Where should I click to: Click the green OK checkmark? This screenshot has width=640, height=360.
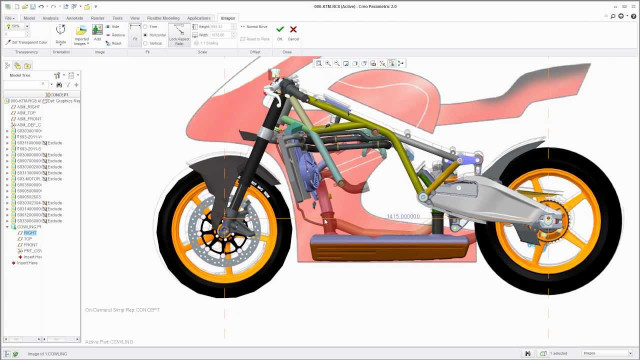pyautogui.click(x=280, y=29)
